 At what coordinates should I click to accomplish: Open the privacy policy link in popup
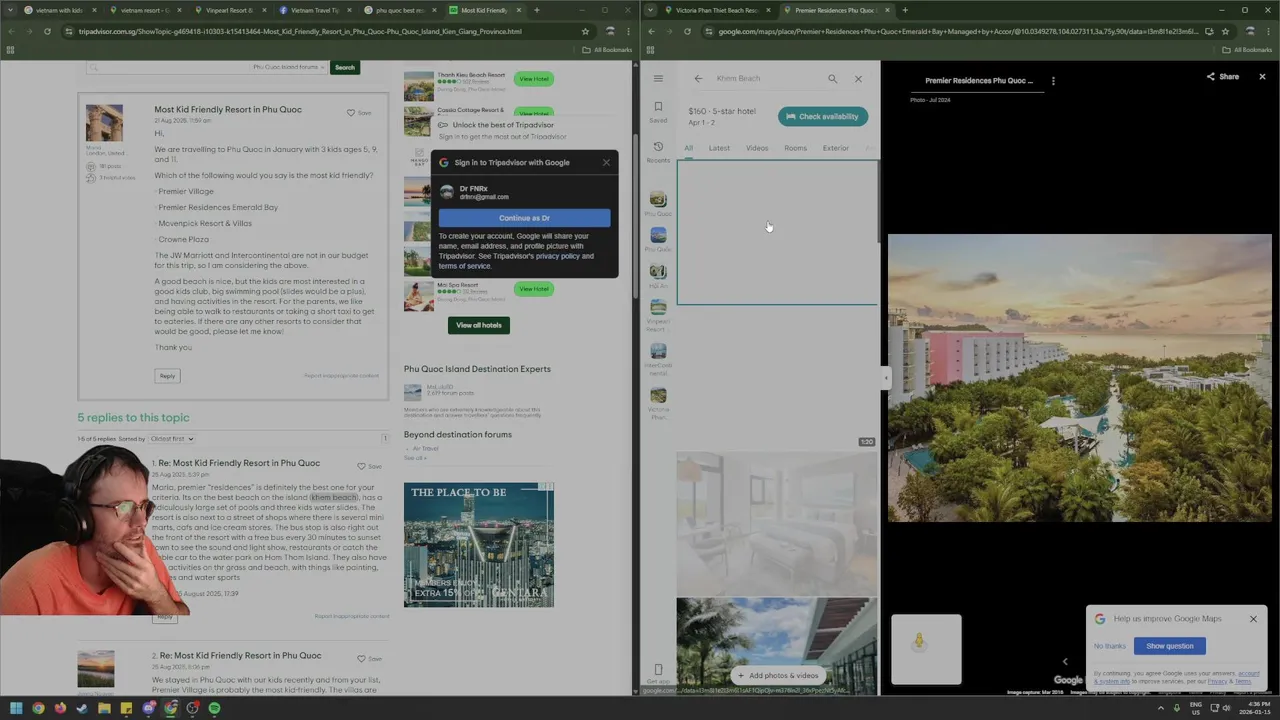pos(557,256)
